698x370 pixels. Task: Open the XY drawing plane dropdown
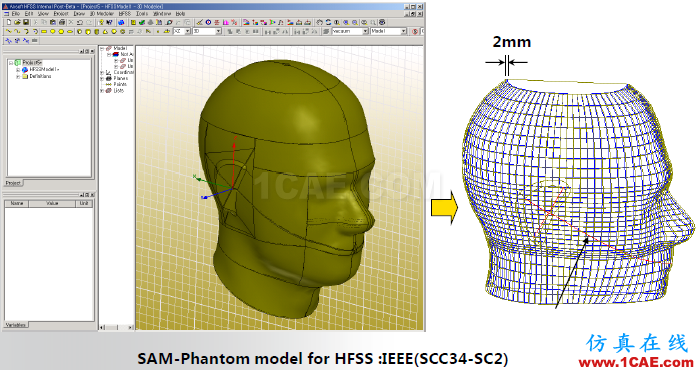pos(182,31)
